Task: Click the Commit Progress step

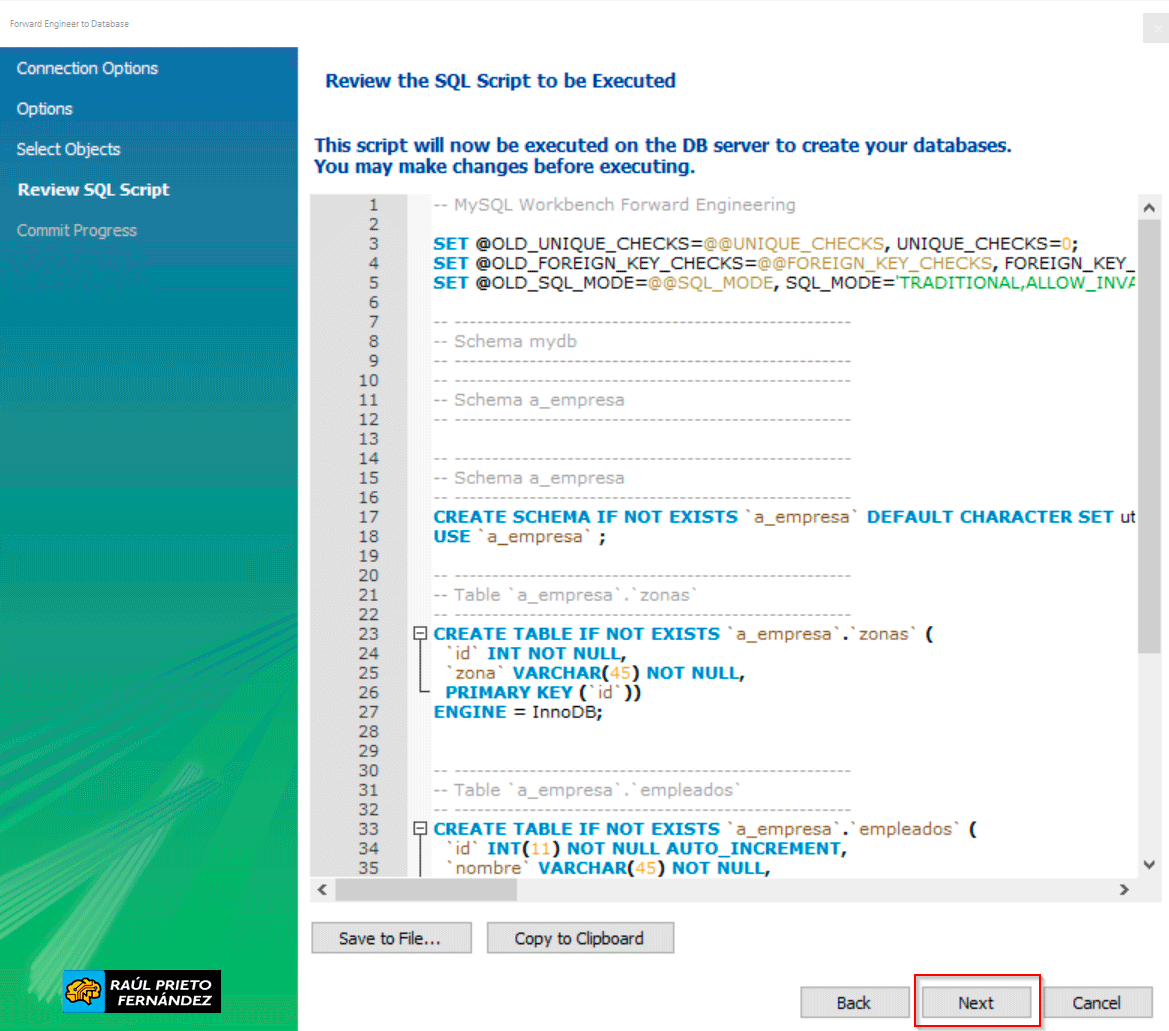Action: 77,230
